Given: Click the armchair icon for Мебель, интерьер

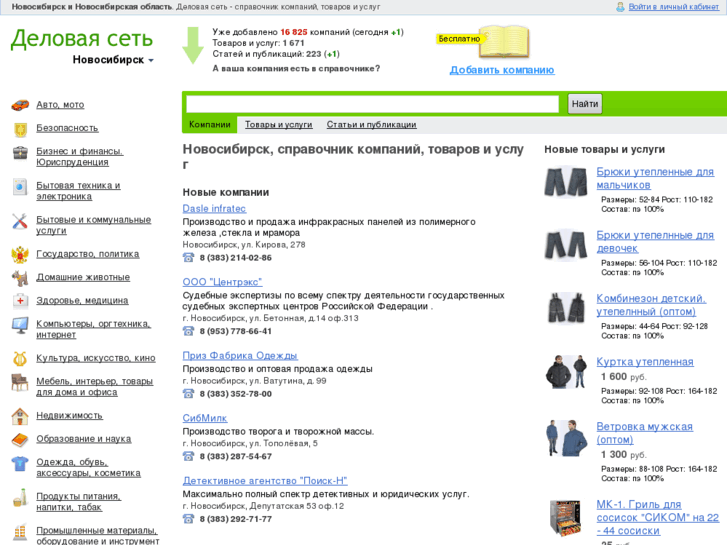Looking at the screenshot, I should [x=20, y=383].
